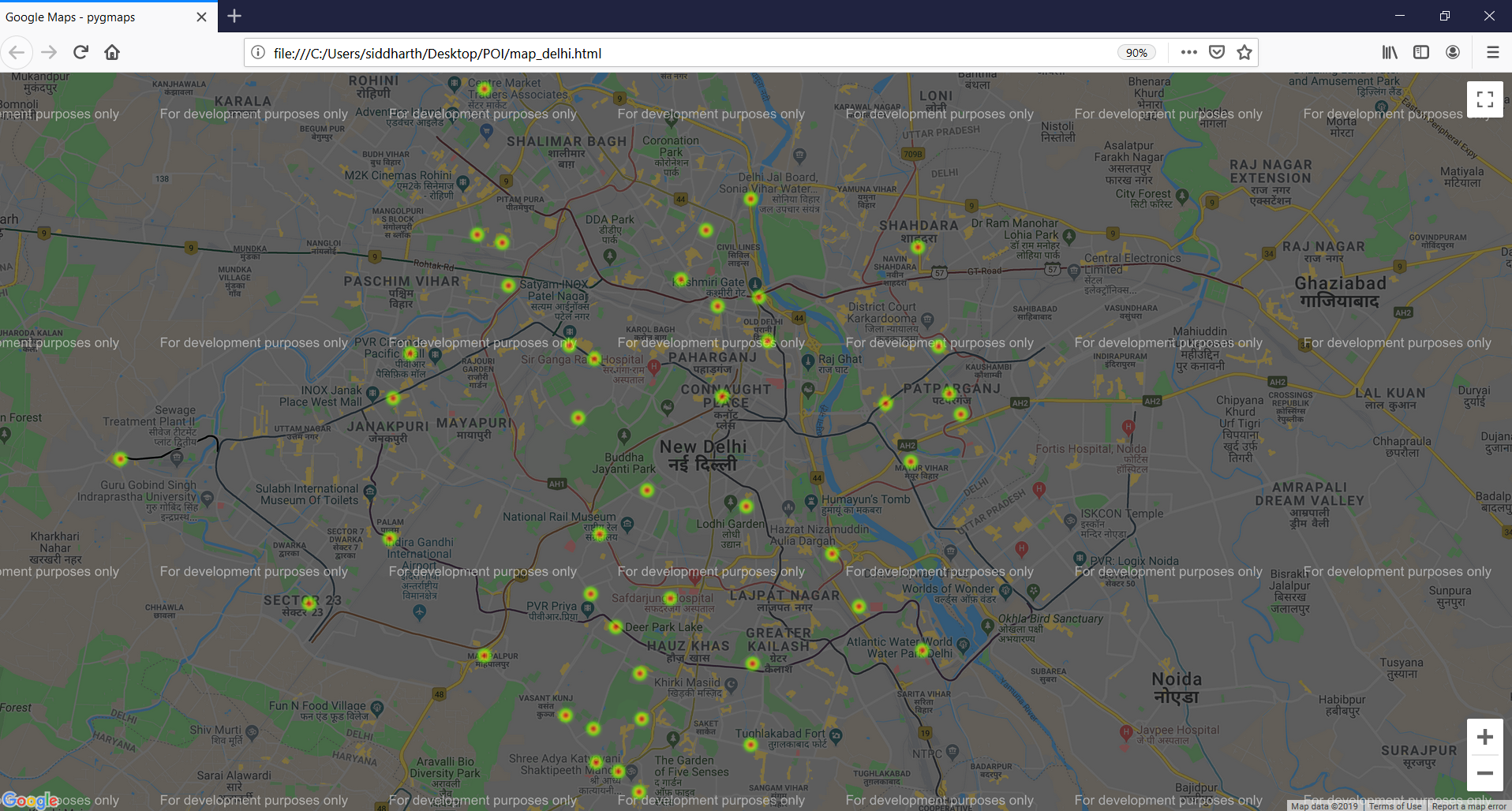The height and width of the screenshot is (811, 1512).
Task: Save page to Pocket
Action: point(1217,53)
